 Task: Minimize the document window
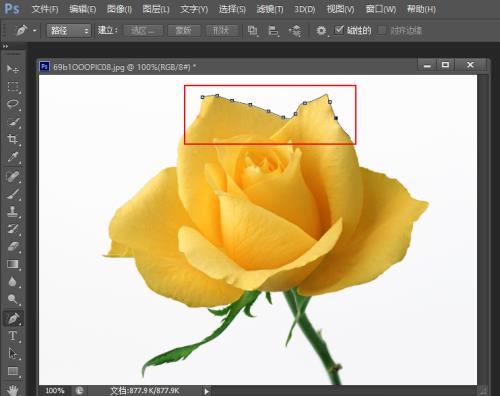click(427, 65)
